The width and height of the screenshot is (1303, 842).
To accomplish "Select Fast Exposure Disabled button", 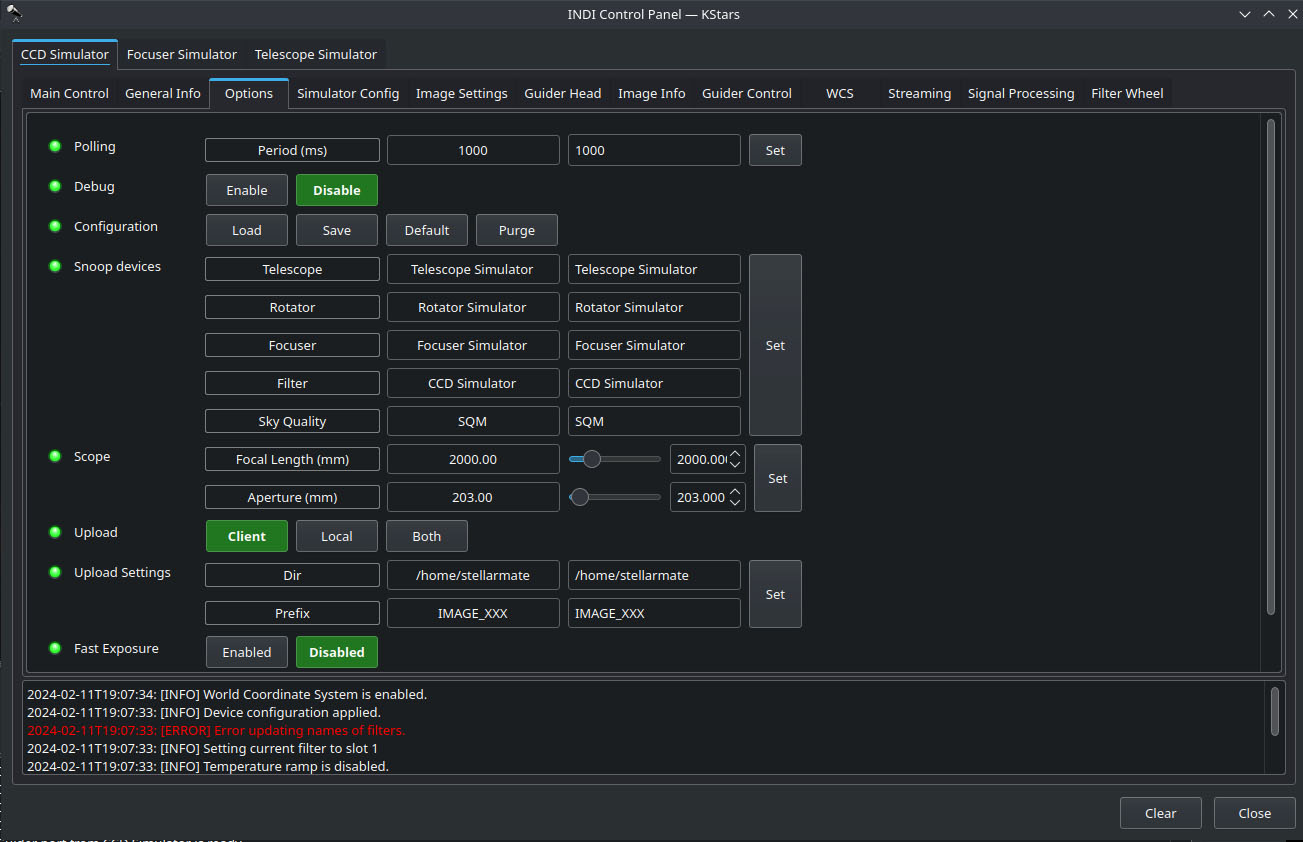I will 337,652.
